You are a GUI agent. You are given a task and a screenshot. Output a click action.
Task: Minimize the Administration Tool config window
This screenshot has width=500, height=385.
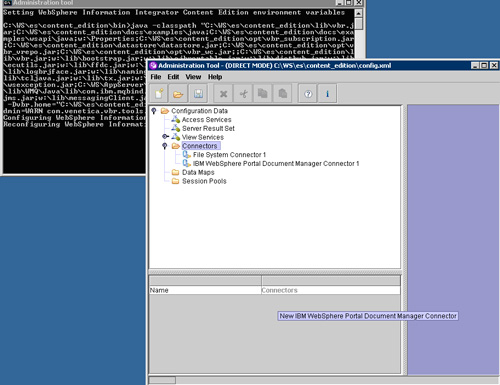(475, 65)
